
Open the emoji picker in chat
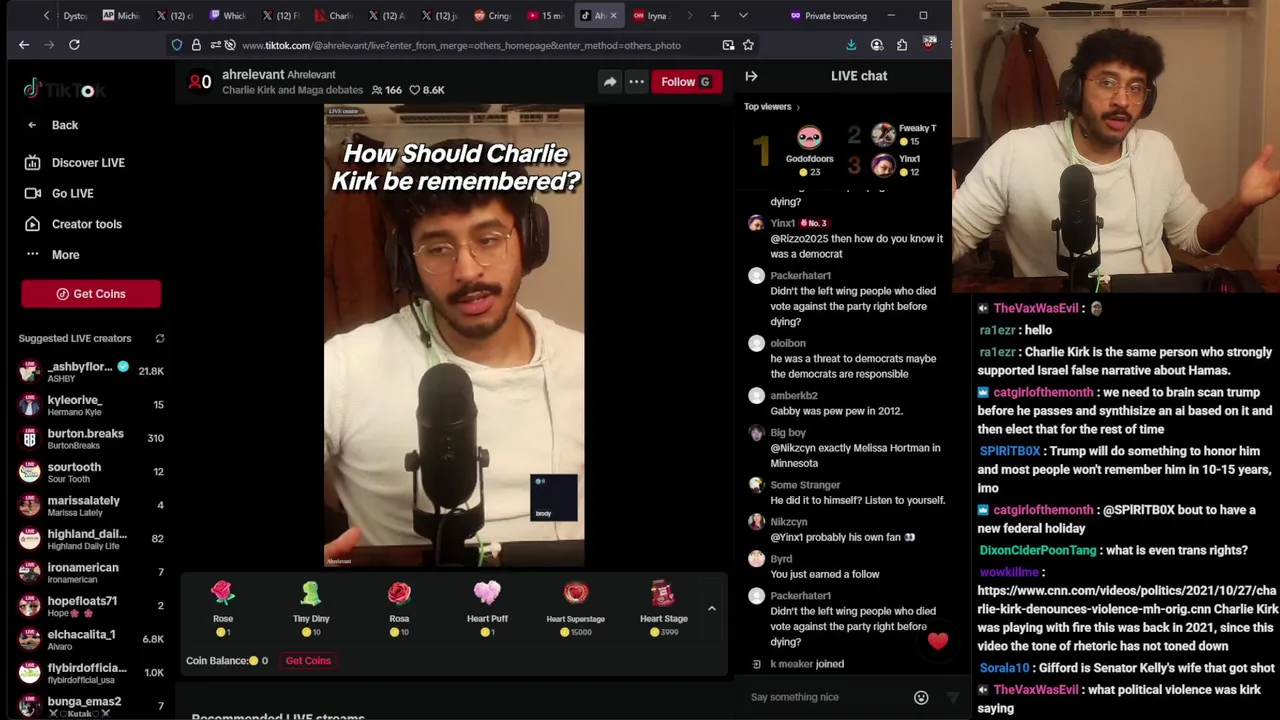[921, 698]
